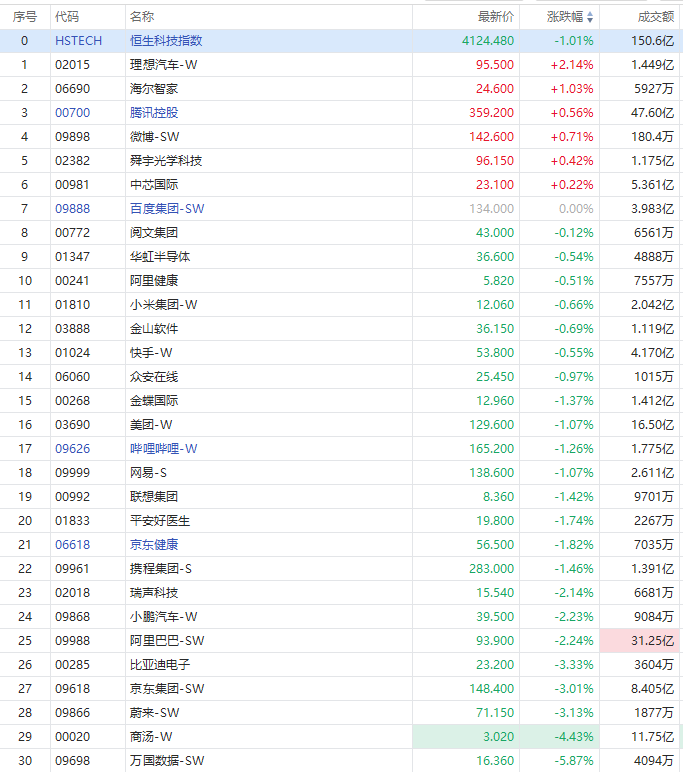
Task: Open stock code 09626 link
Action: pyautogui.click(x=72, y=449)
